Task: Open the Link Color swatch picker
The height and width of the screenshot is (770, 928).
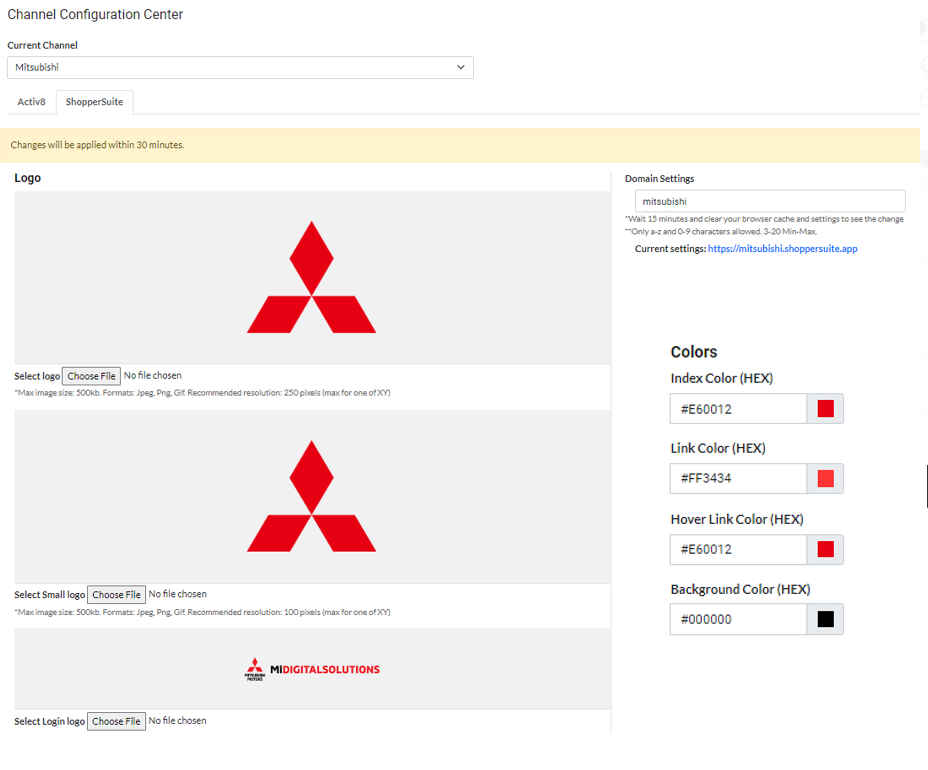Action: coord(825,478)
